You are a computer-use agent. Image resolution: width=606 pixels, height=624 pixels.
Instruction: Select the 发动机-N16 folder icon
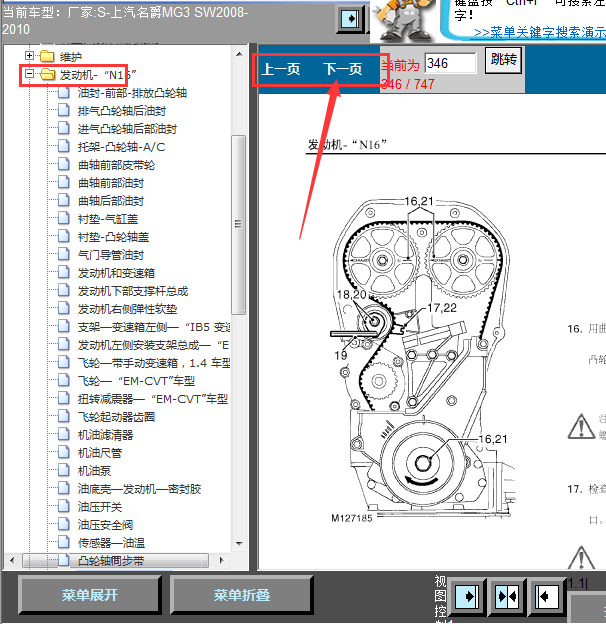(x=47, y=74)
